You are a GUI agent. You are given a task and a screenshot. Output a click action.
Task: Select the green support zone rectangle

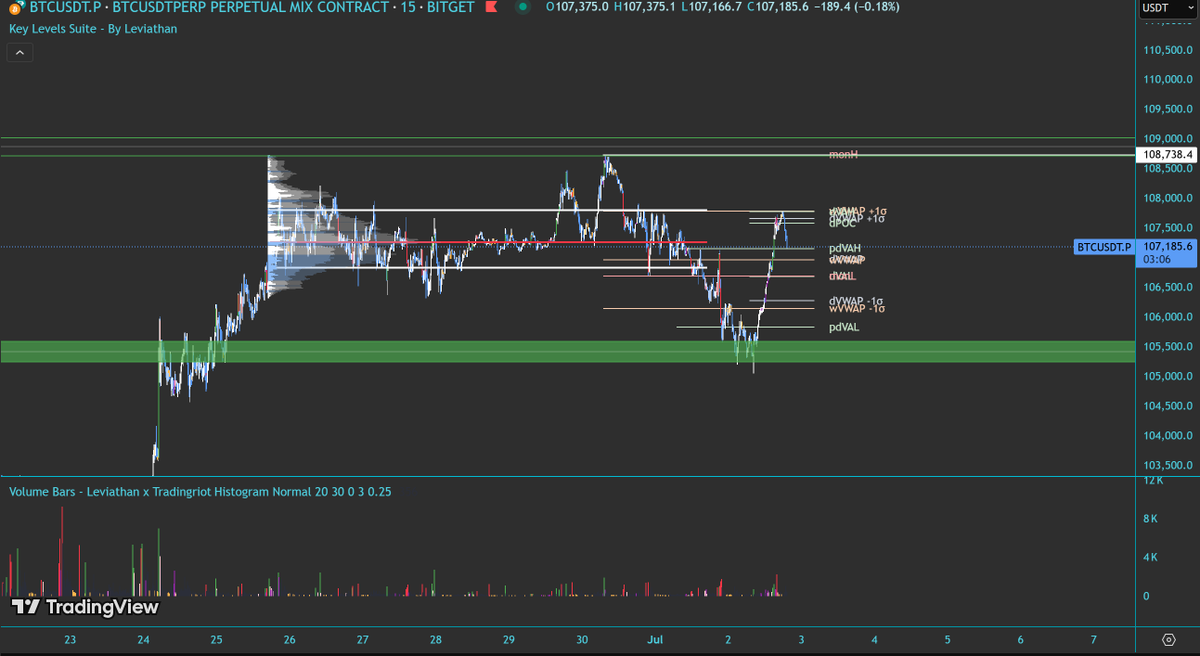click(568, 352)
